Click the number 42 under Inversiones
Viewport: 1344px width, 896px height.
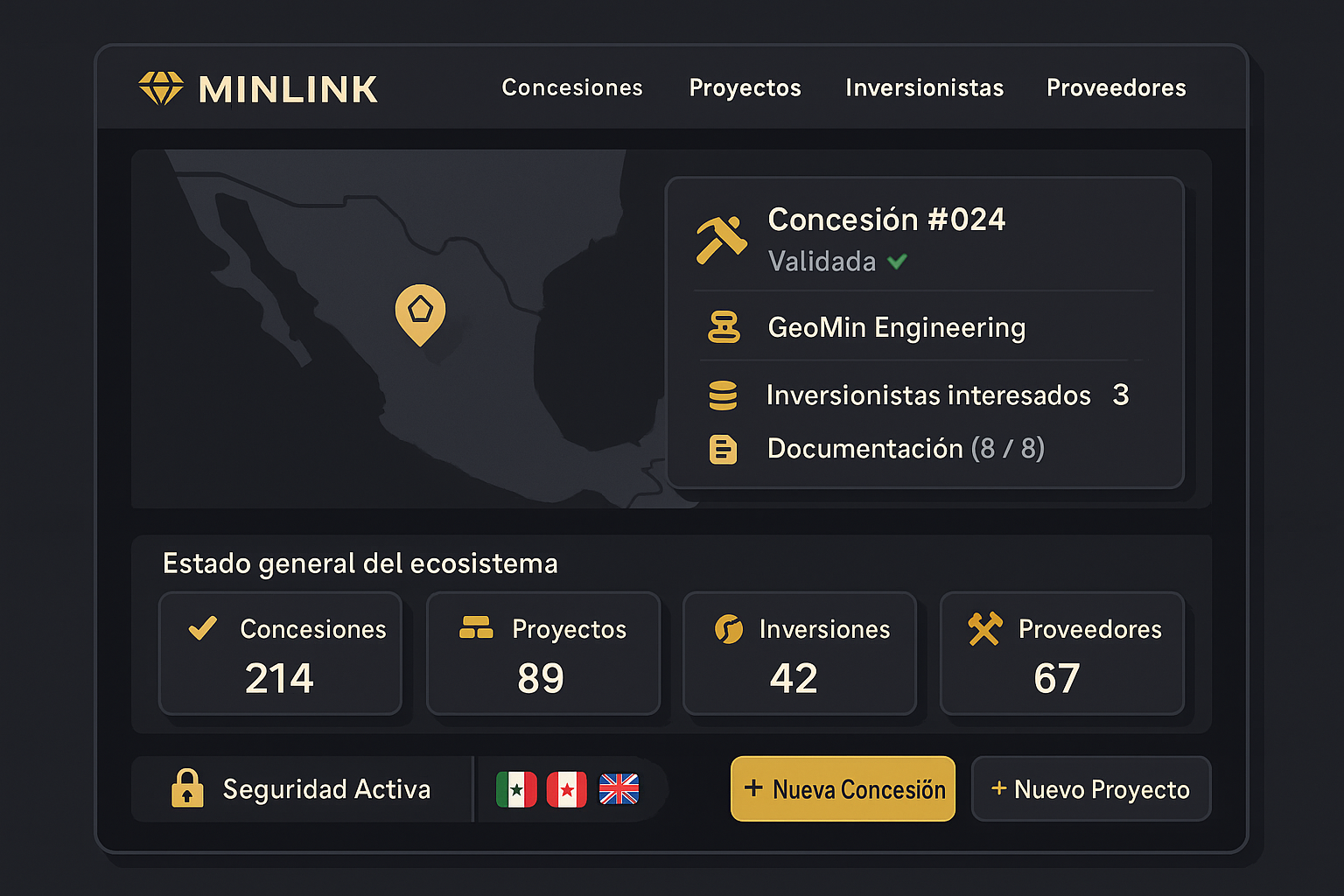click(794, 678)
